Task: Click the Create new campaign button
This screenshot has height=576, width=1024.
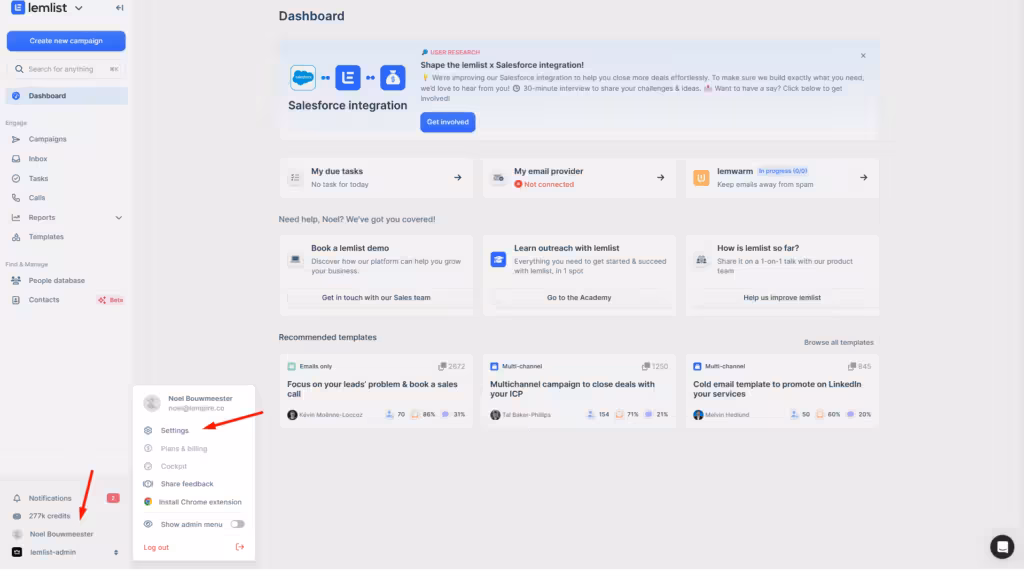Action: 66,41
